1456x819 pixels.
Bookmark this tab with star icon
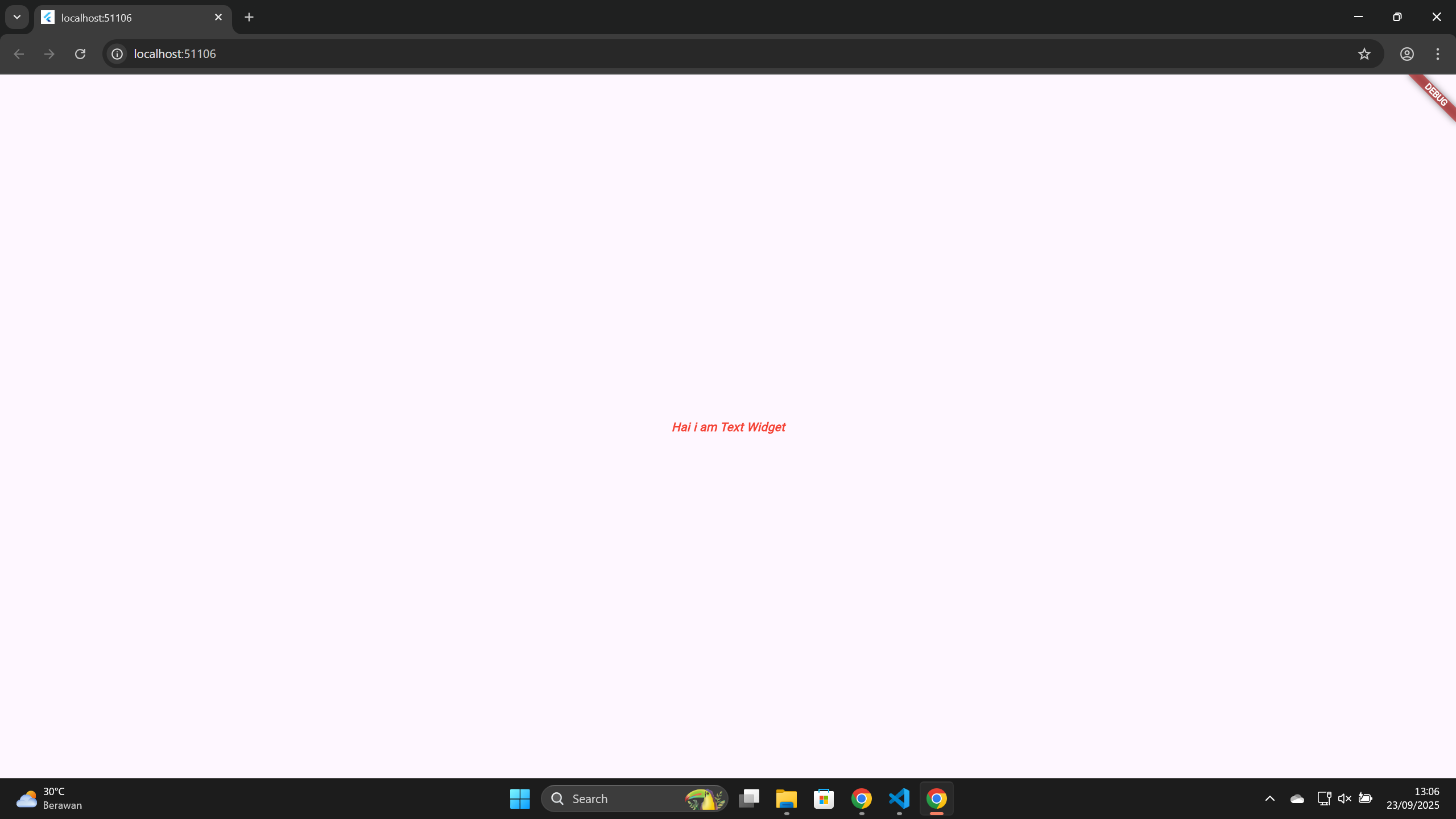pyautogui.click(x=1364, y=53)
